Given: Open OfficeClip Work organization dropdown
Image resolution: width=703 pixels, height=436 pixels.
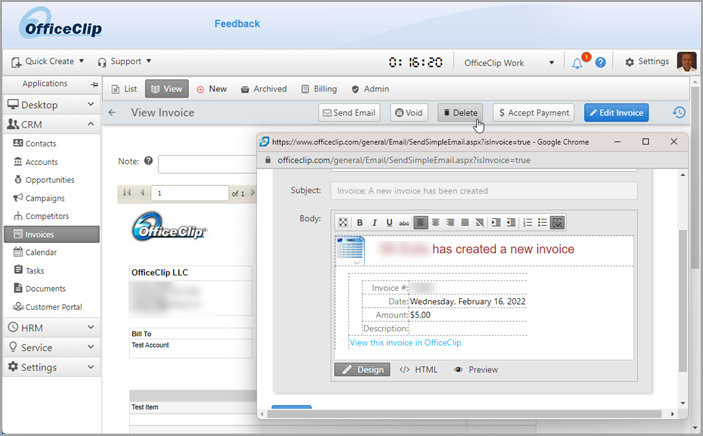Looking at the screenshot, I should [509, 63].
